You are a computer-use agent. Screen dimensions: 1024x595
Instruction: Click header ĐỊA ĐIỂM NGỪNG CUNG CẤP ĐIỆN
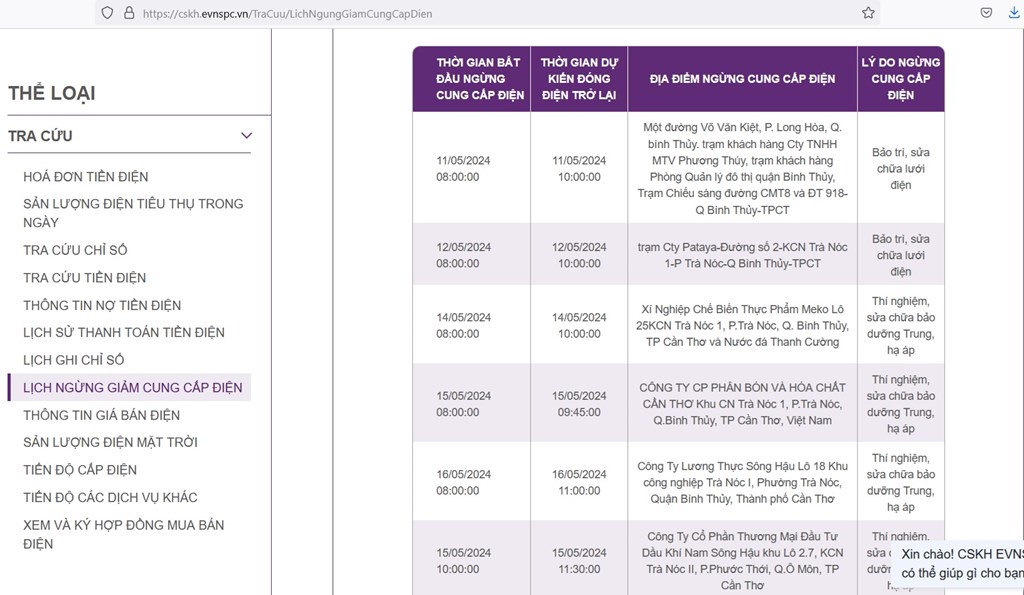pyautogui.click(x=742, y=79)
